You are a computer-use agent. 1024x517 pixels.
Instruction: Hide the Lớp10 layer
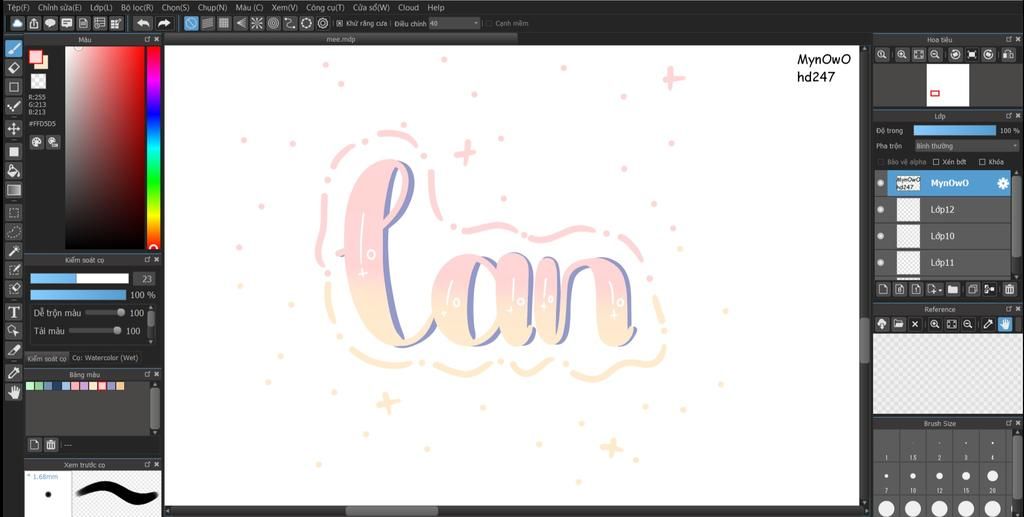click(881, 236)
